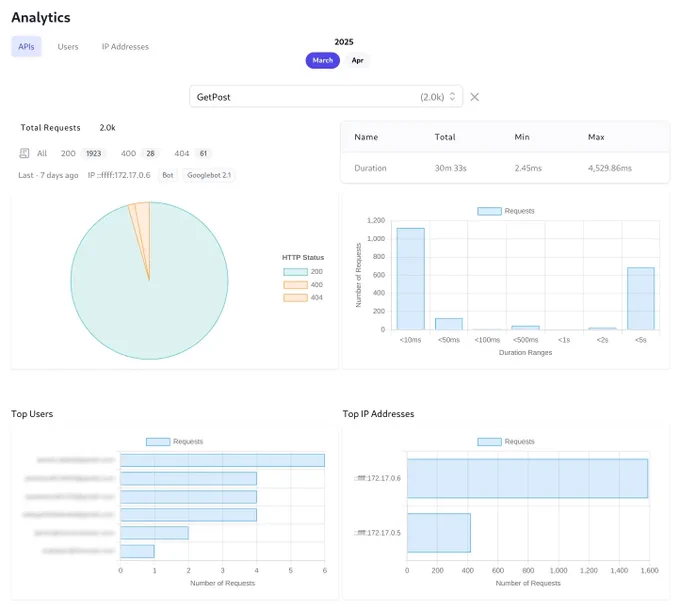Open the IP Addresses tab
The height and width of the screenshot is (610, 680).
coord(125,46)
